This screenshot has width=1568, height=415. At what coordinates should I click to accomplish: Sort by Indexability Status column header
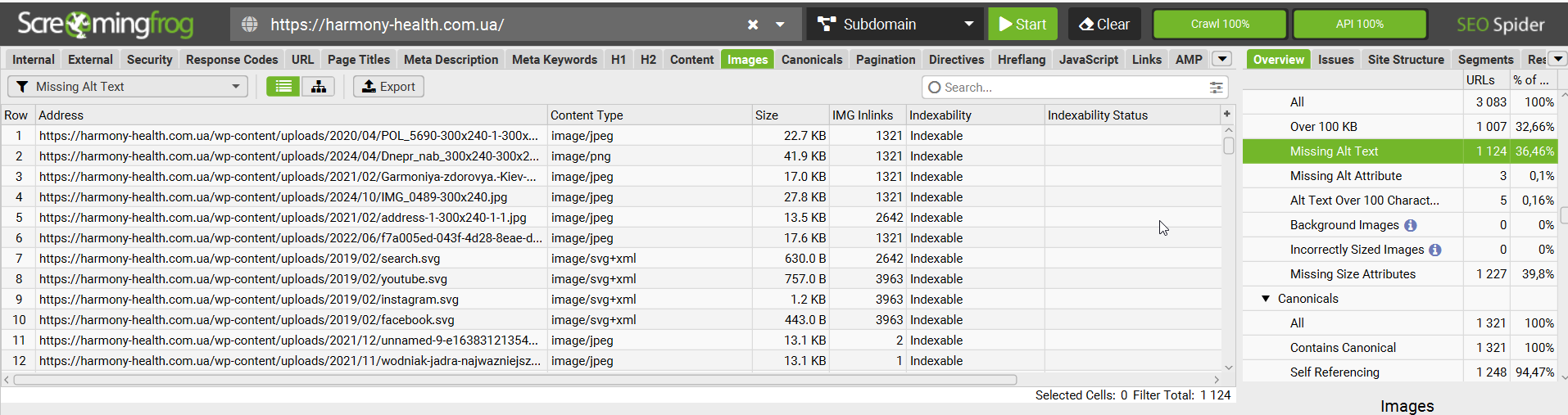1132,115
